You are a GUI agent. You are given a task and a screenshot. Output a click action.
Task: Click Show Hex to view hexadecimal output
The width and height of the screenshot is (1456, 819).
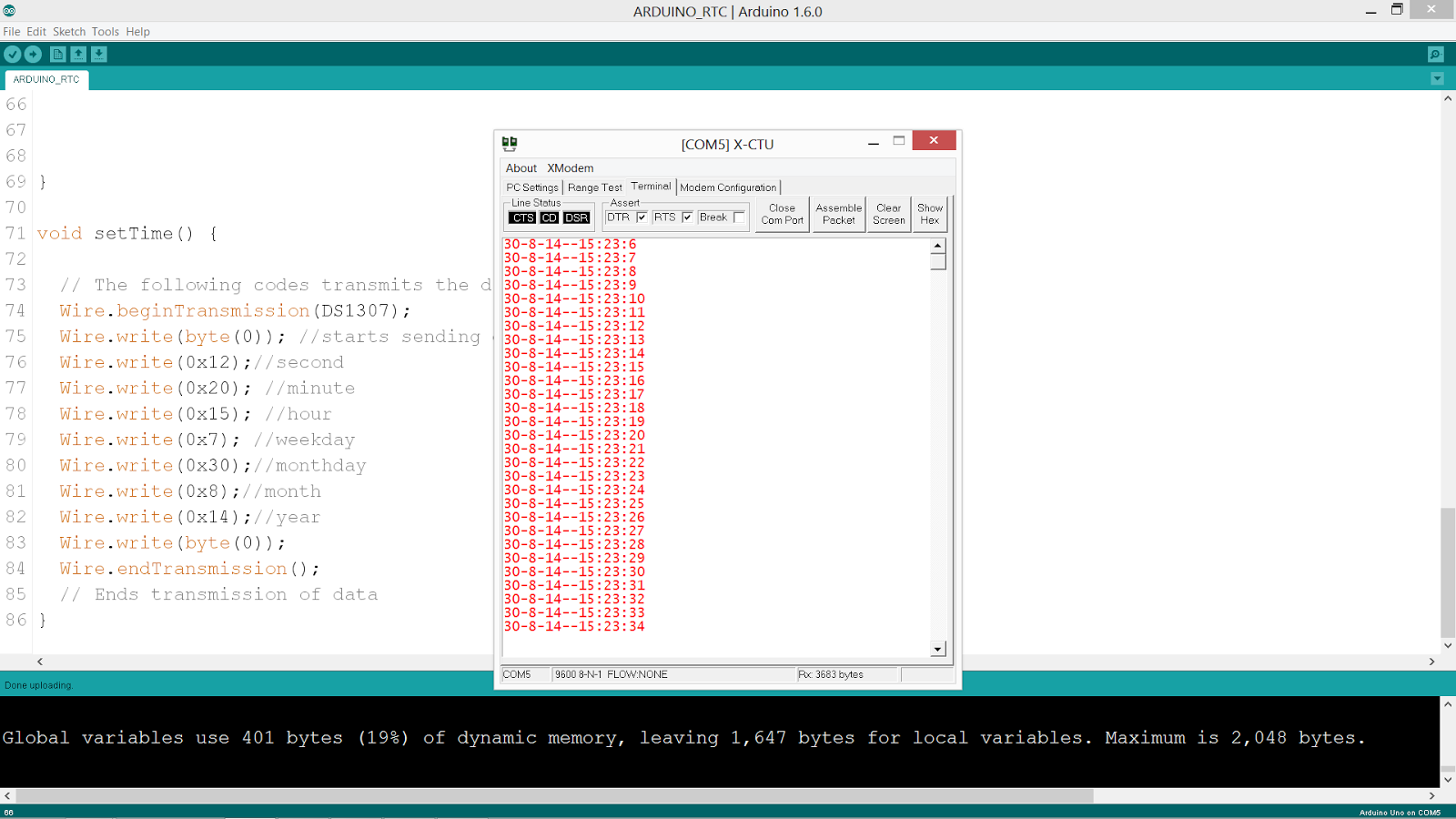[930, 214]
